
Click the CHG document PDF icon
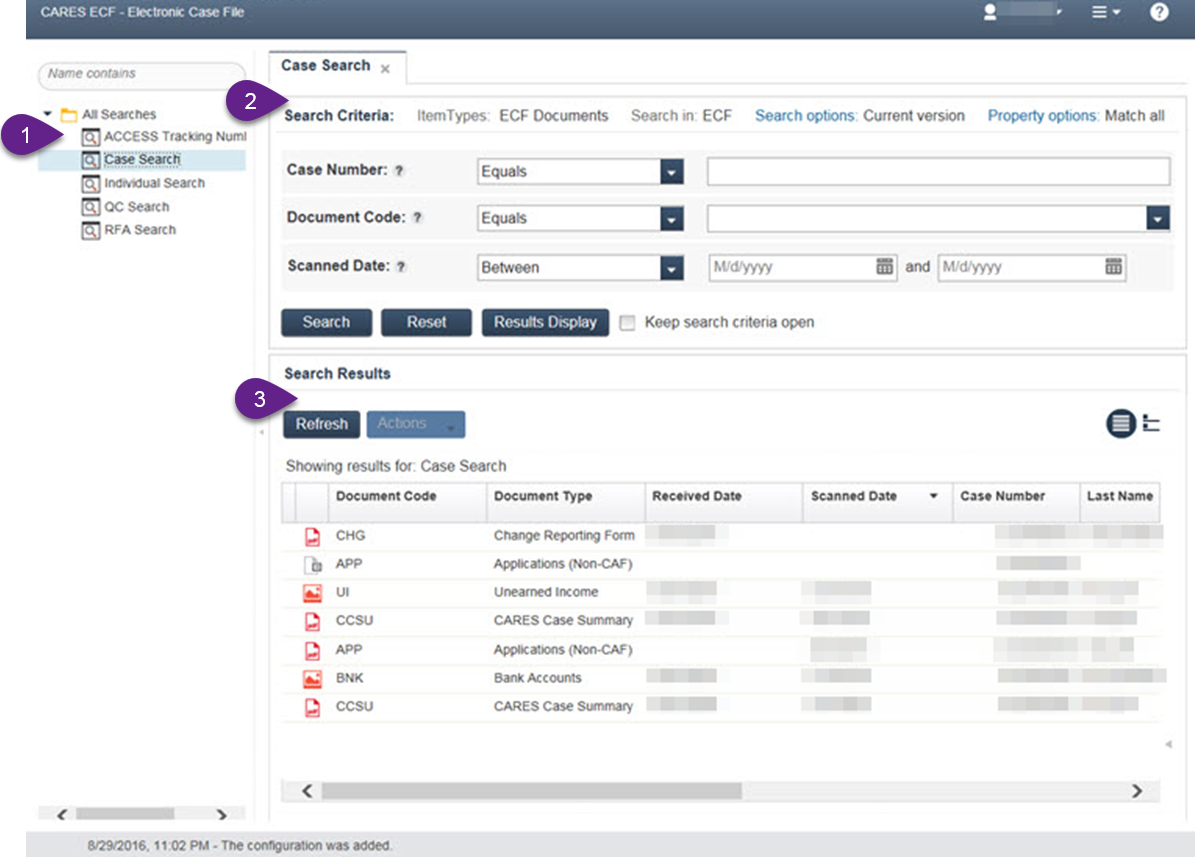[x=312, y=537]
